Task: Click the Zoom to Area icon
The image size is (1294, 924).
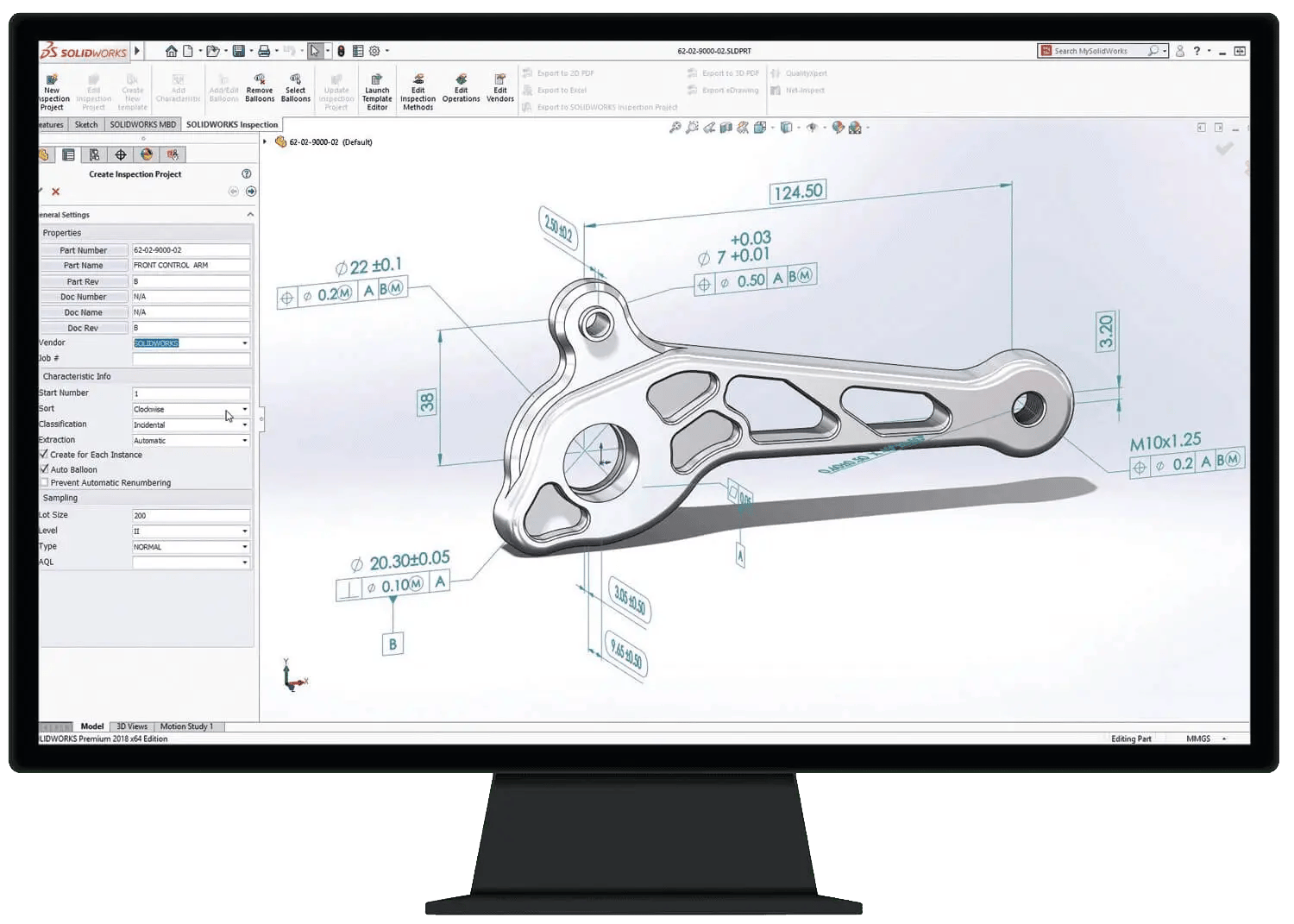Action: click(x=692, y=128)
